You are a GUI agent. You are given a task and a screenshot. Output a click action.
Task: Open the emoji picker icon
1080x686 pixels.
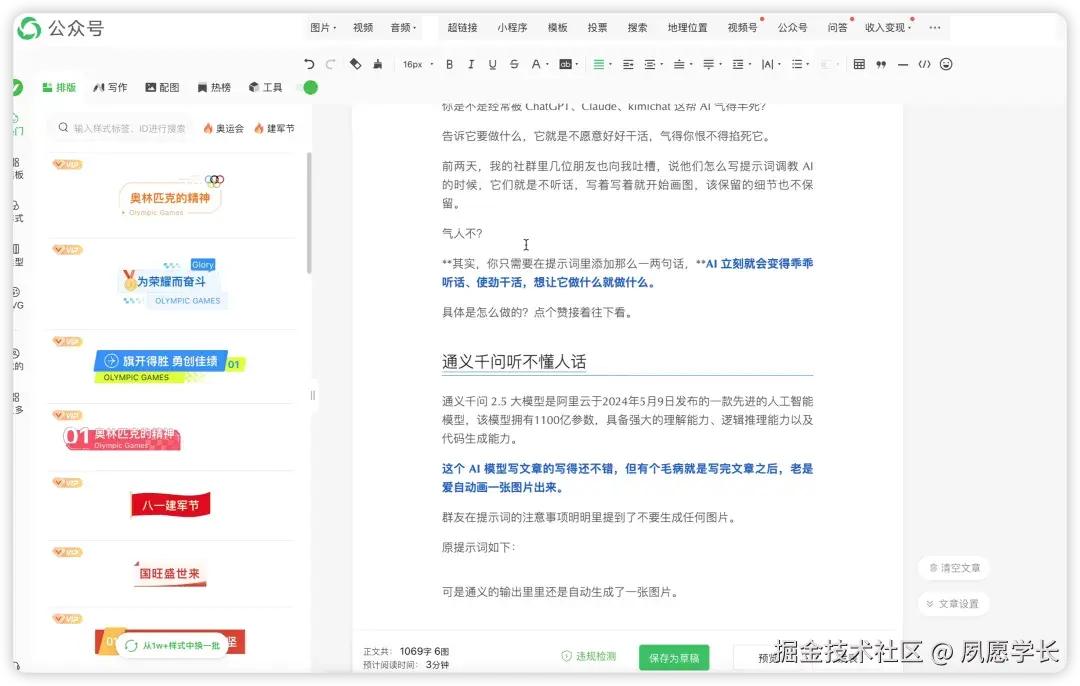point(946,63)
